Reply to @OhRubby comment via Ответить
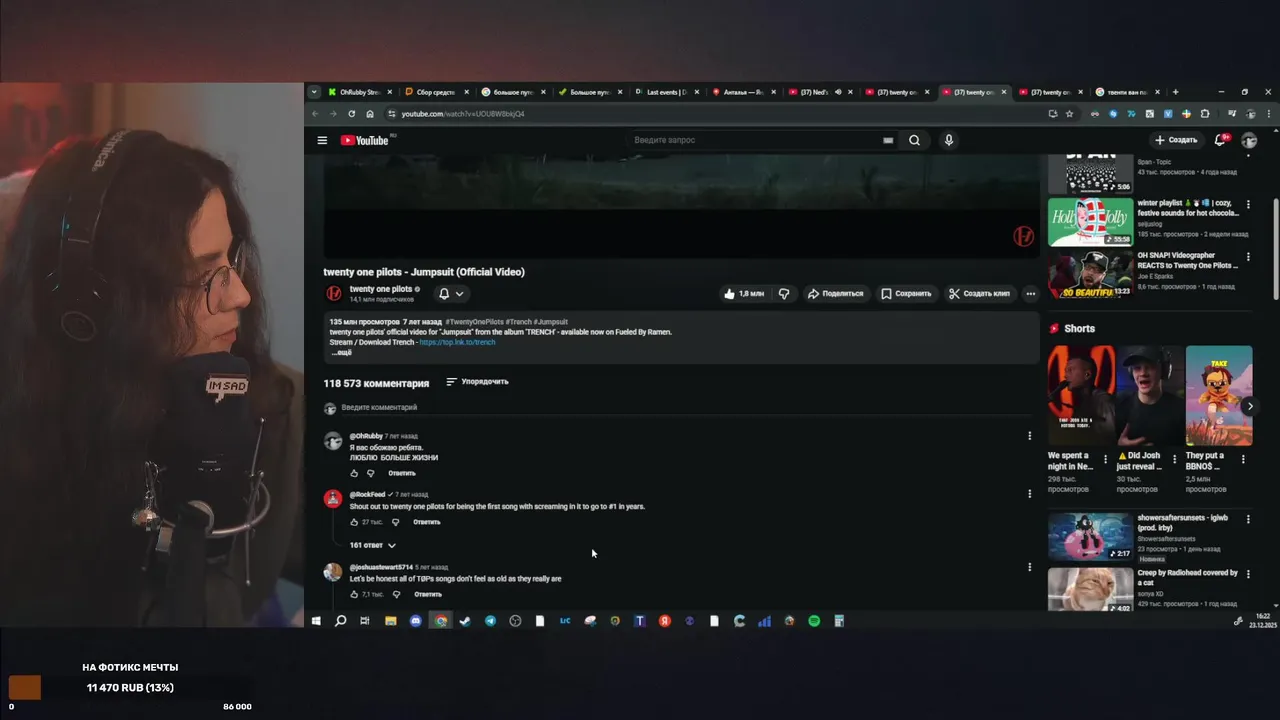Screen dimensions: 1280x720 click(402, 473)
